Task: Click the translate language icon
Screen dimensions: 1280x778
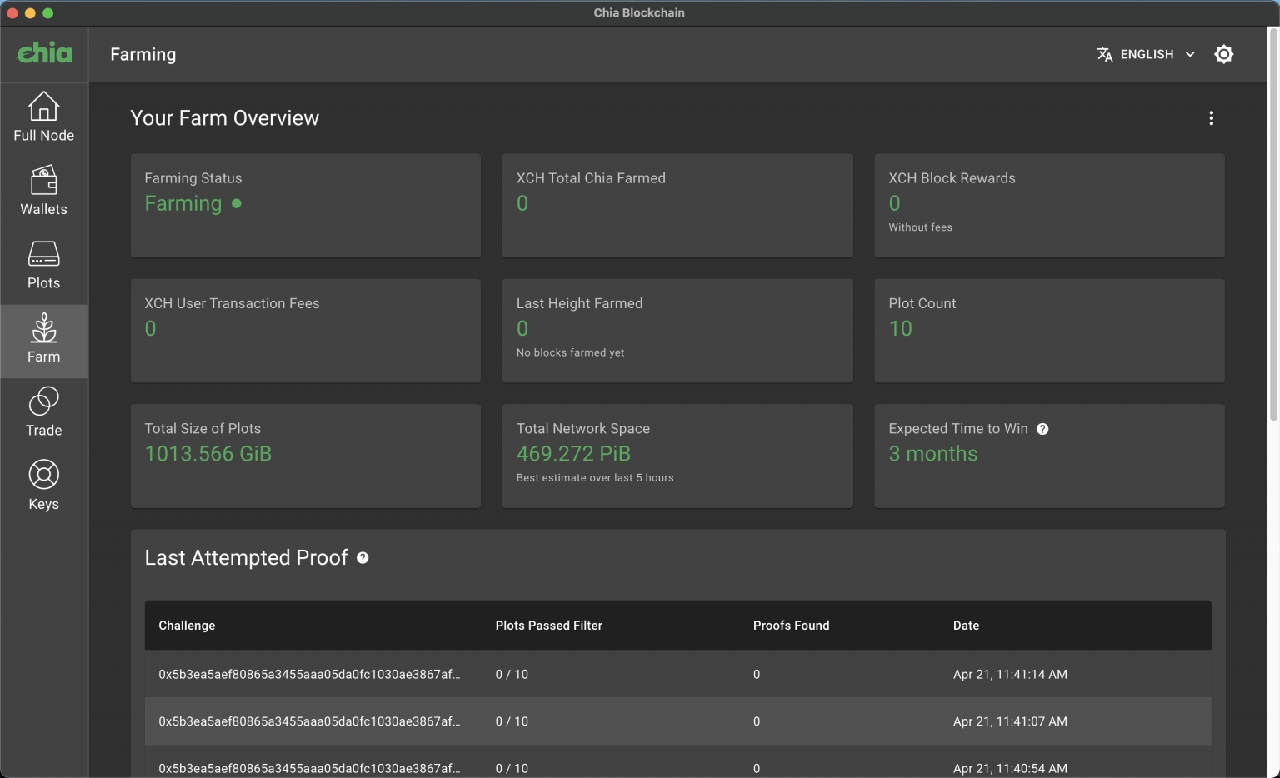Action: pyautogui.click(x=1104, y=55)
